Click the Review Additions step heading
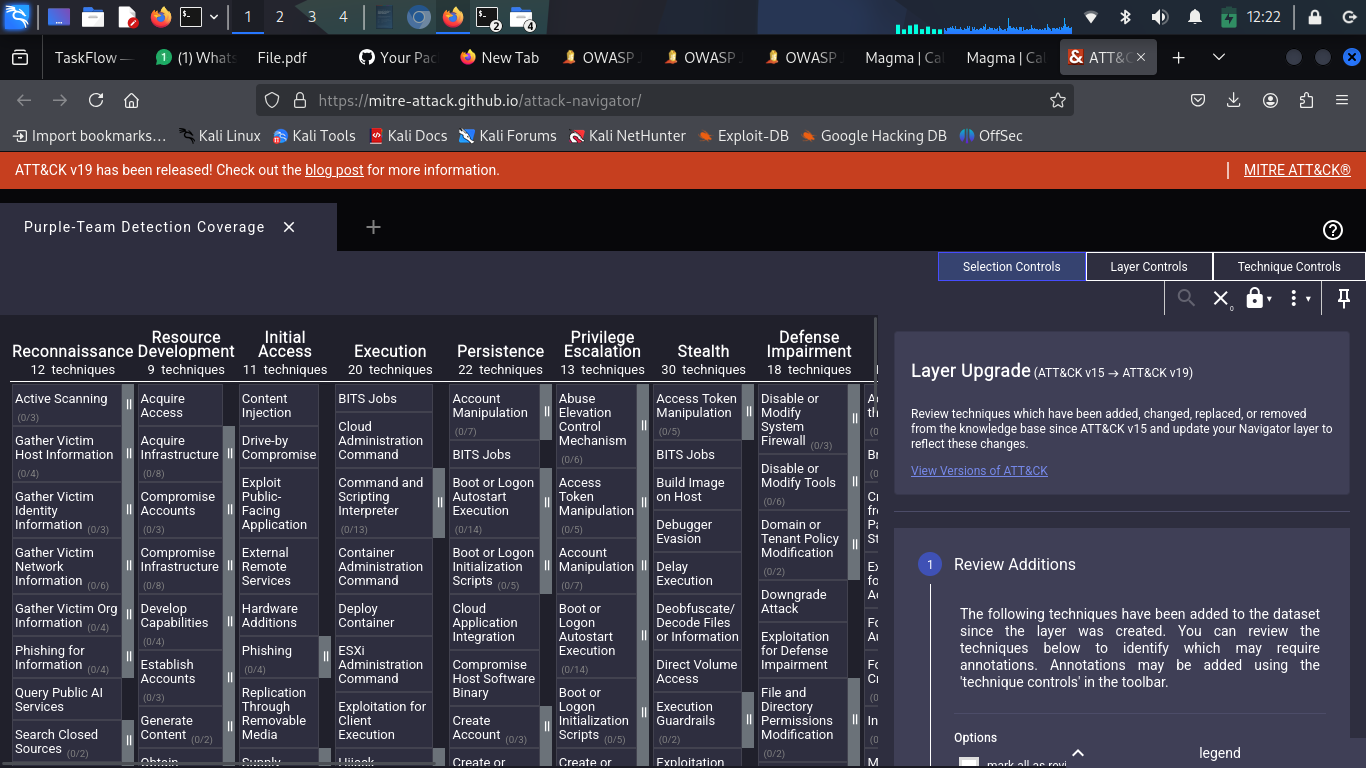 pos(1015,564)
